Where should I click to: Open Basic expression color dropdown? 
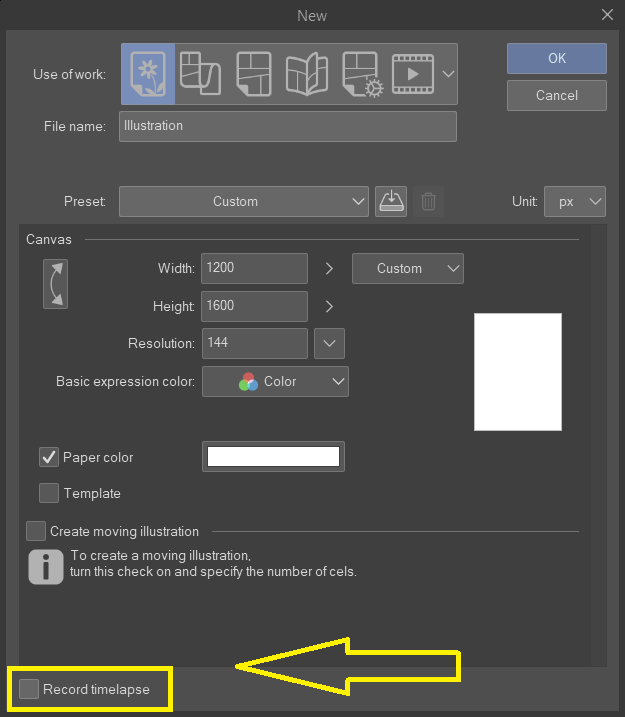pos(275,381)
